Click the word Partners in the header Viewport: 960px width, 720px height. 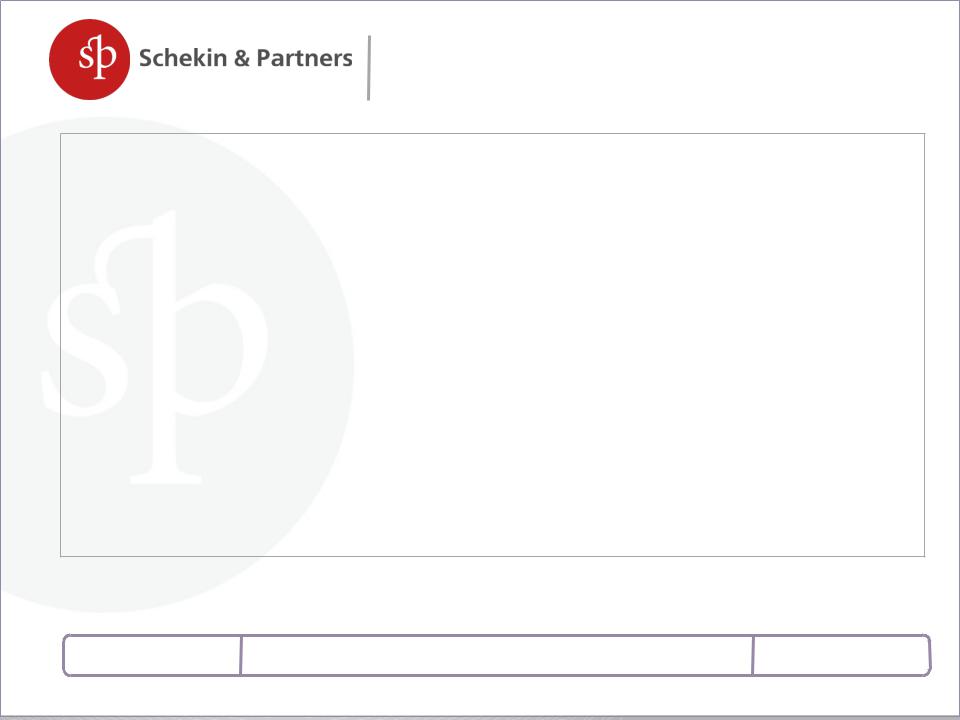click(x=304, y=58)
